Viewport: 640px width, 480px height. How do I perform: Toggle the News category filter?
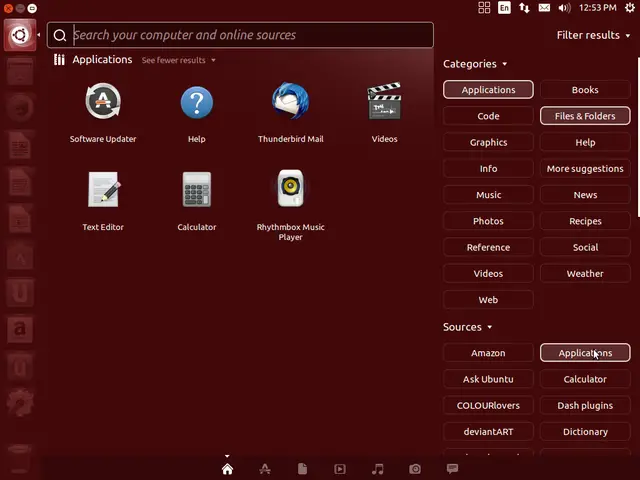click(585, 195)
